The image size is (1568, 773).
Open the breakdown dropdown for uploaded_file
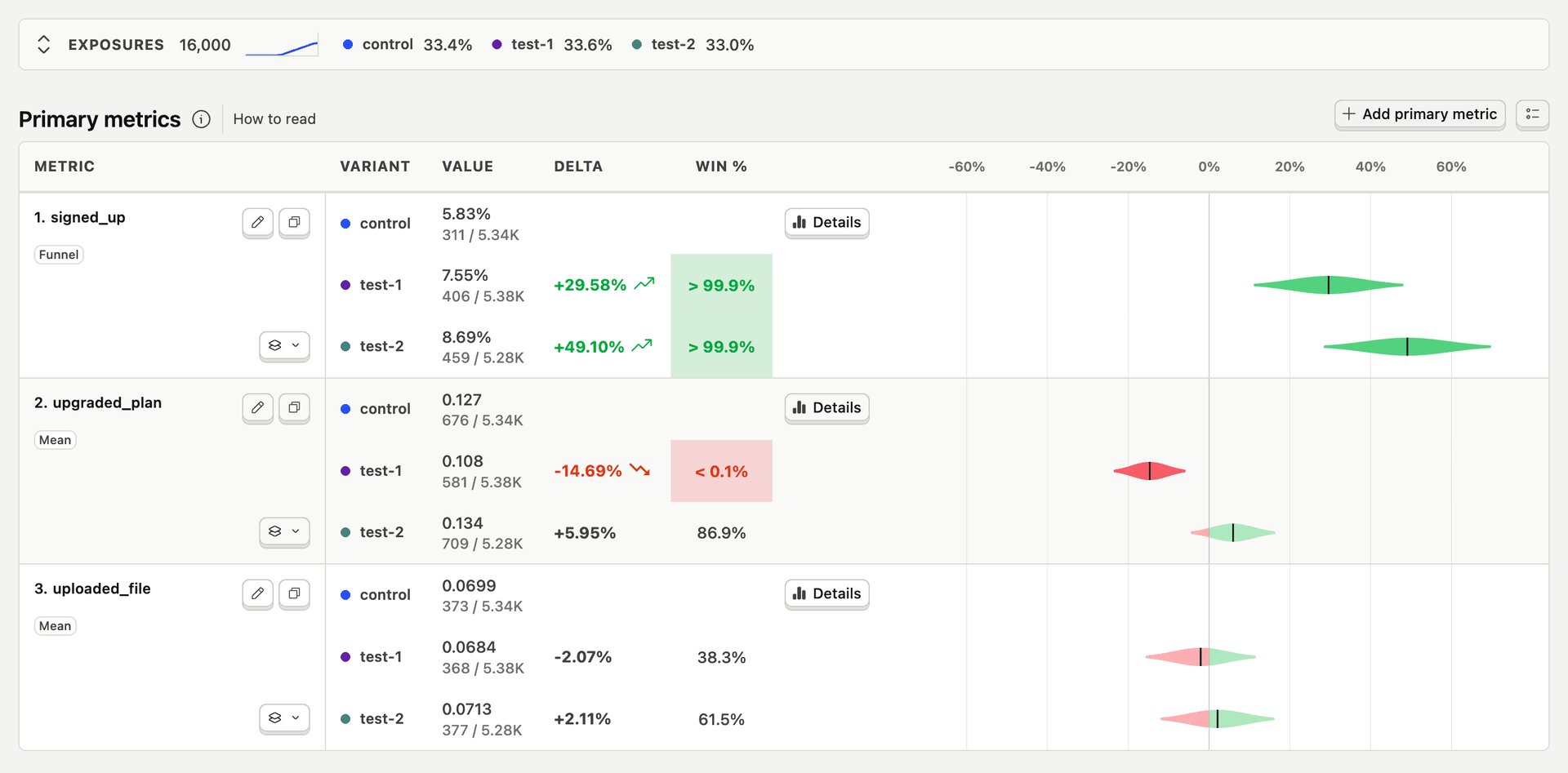tap(284, 717)
